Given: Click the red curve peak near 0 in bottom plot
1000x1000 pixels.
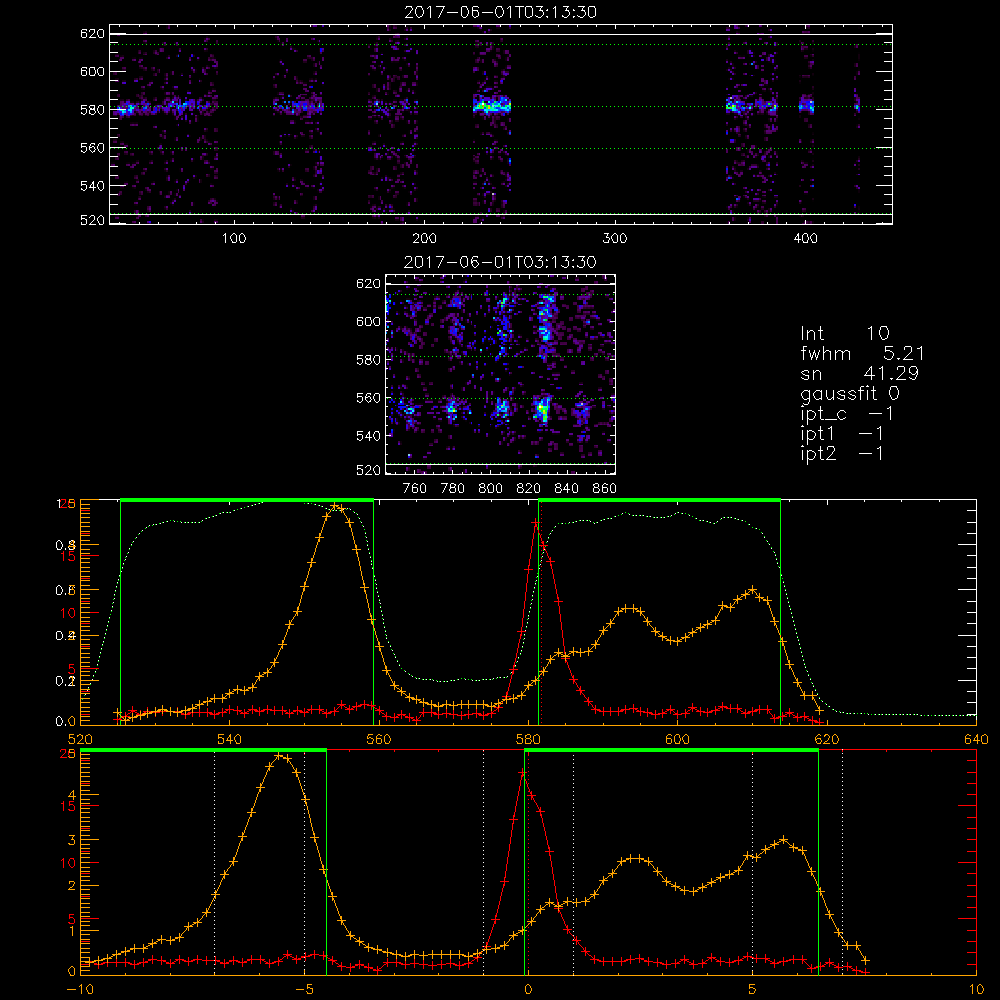Looking at the screenshot, I should [522, 772].
